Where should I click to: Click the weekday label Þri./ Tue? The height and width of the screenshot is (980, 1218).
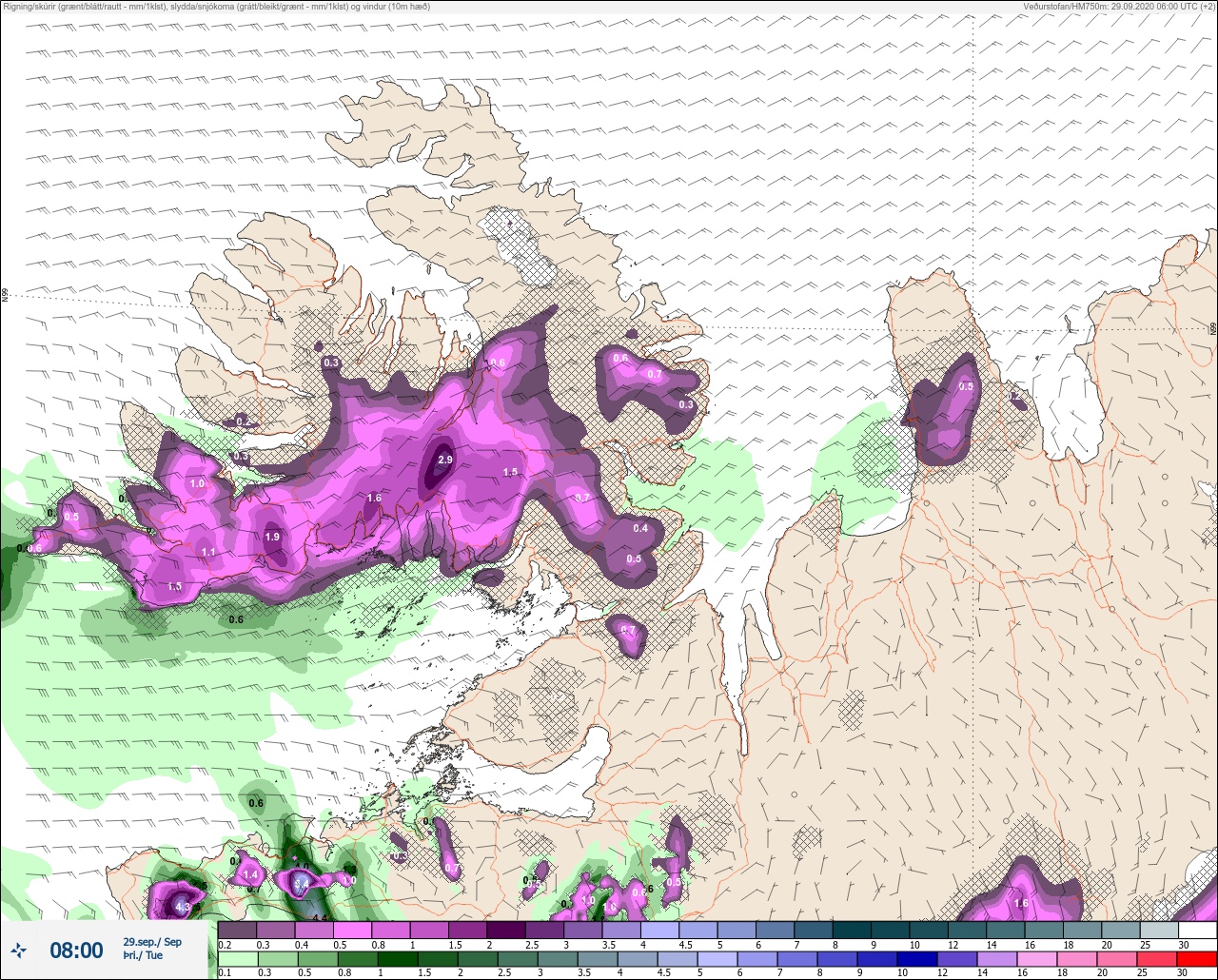coord(143,955)
